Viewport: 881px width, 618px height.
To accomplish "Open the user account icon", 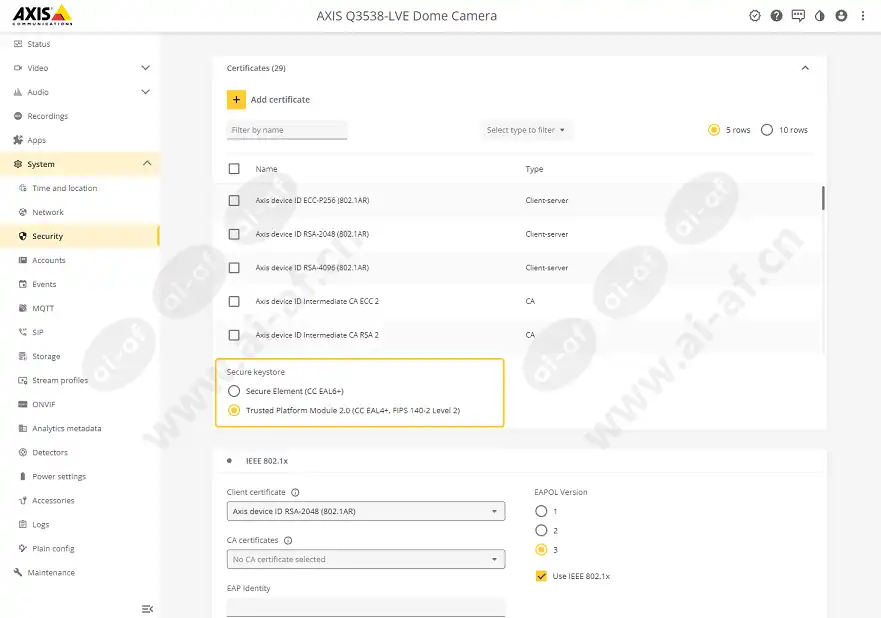I will [841, 16].
